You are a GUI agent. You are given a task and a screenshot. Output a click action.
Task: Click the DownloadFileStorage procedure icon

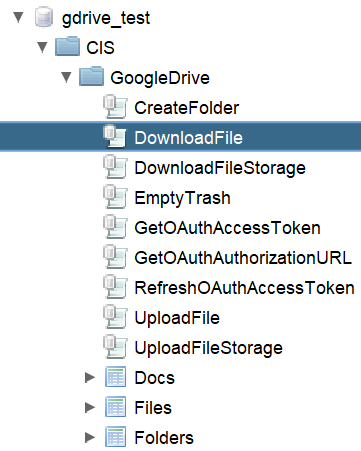point(115,167)
